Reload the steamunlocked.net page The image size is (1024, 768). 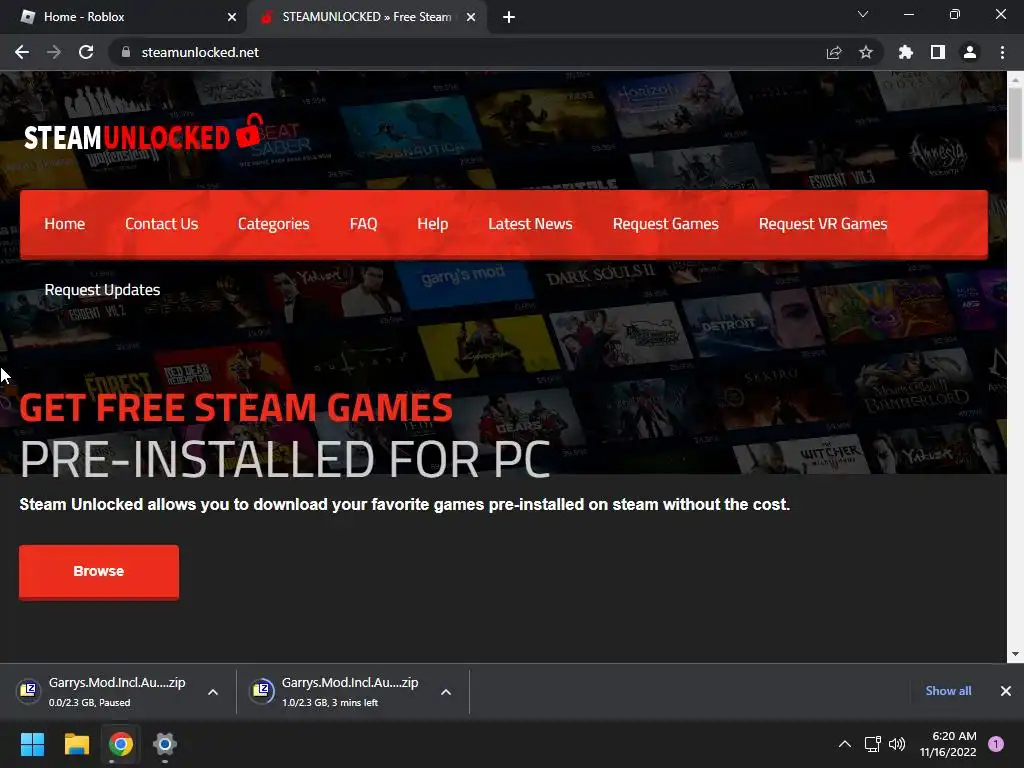(86, 52)
